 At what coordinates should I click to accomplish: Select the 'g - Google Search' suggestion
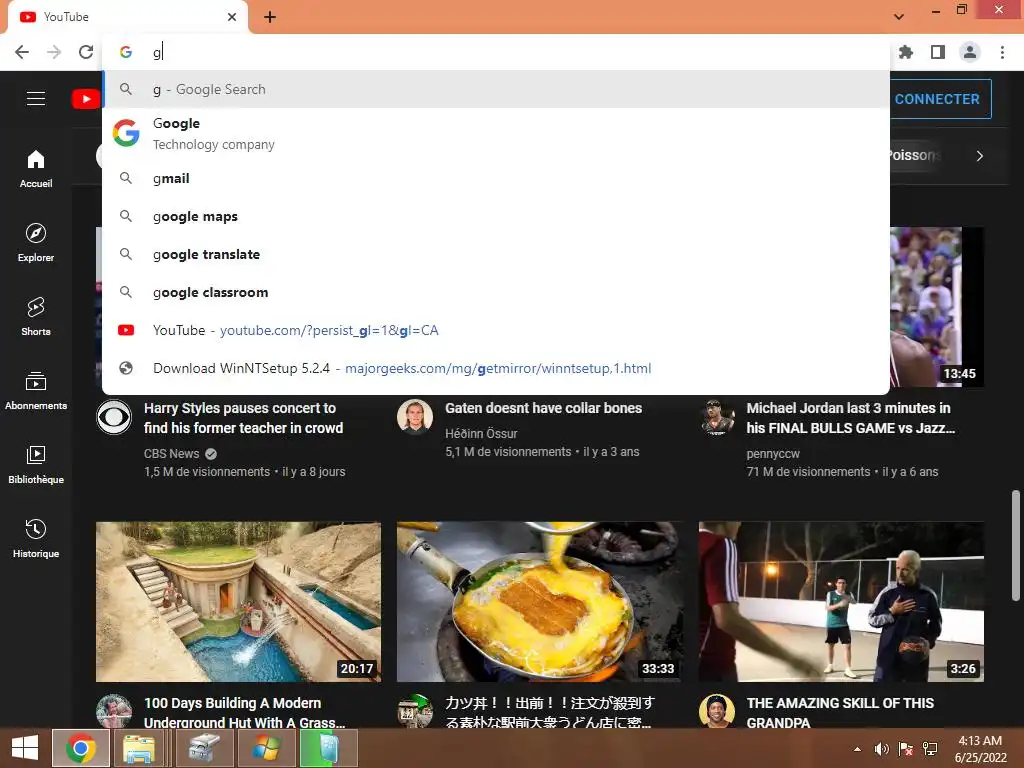[496, 89]
